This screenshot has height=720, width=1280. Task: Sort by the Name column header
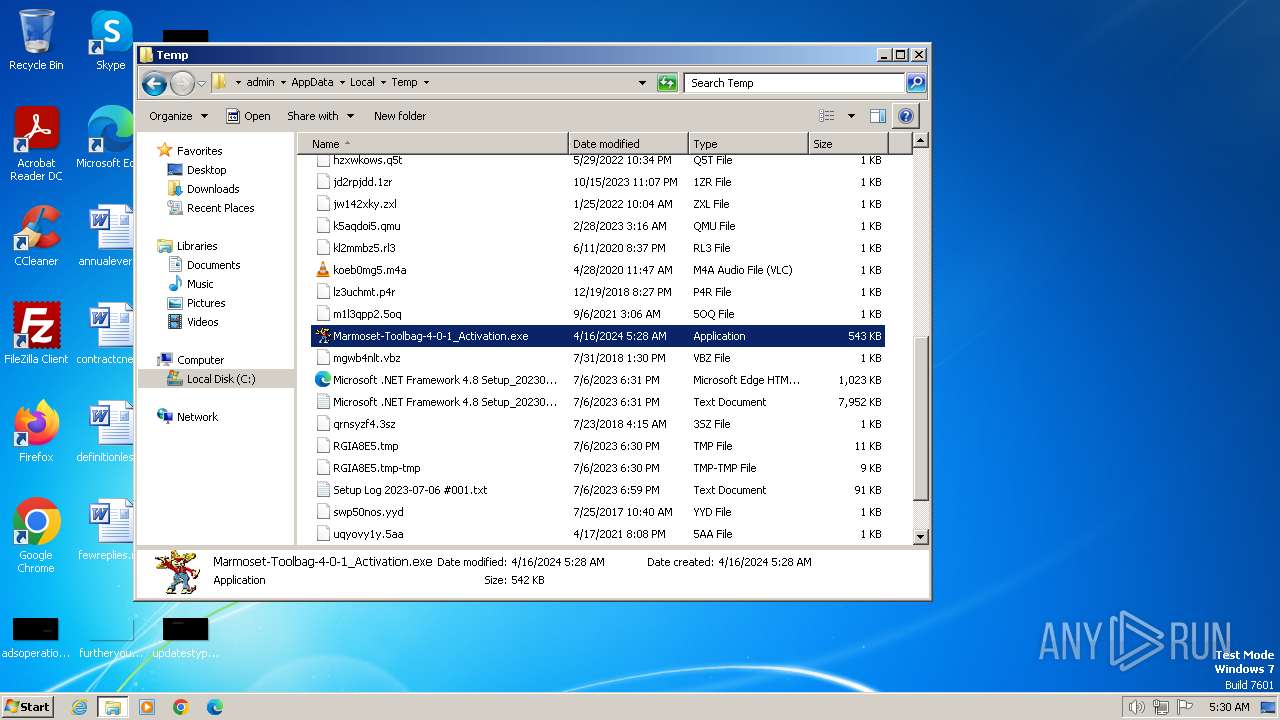[433, 144]
